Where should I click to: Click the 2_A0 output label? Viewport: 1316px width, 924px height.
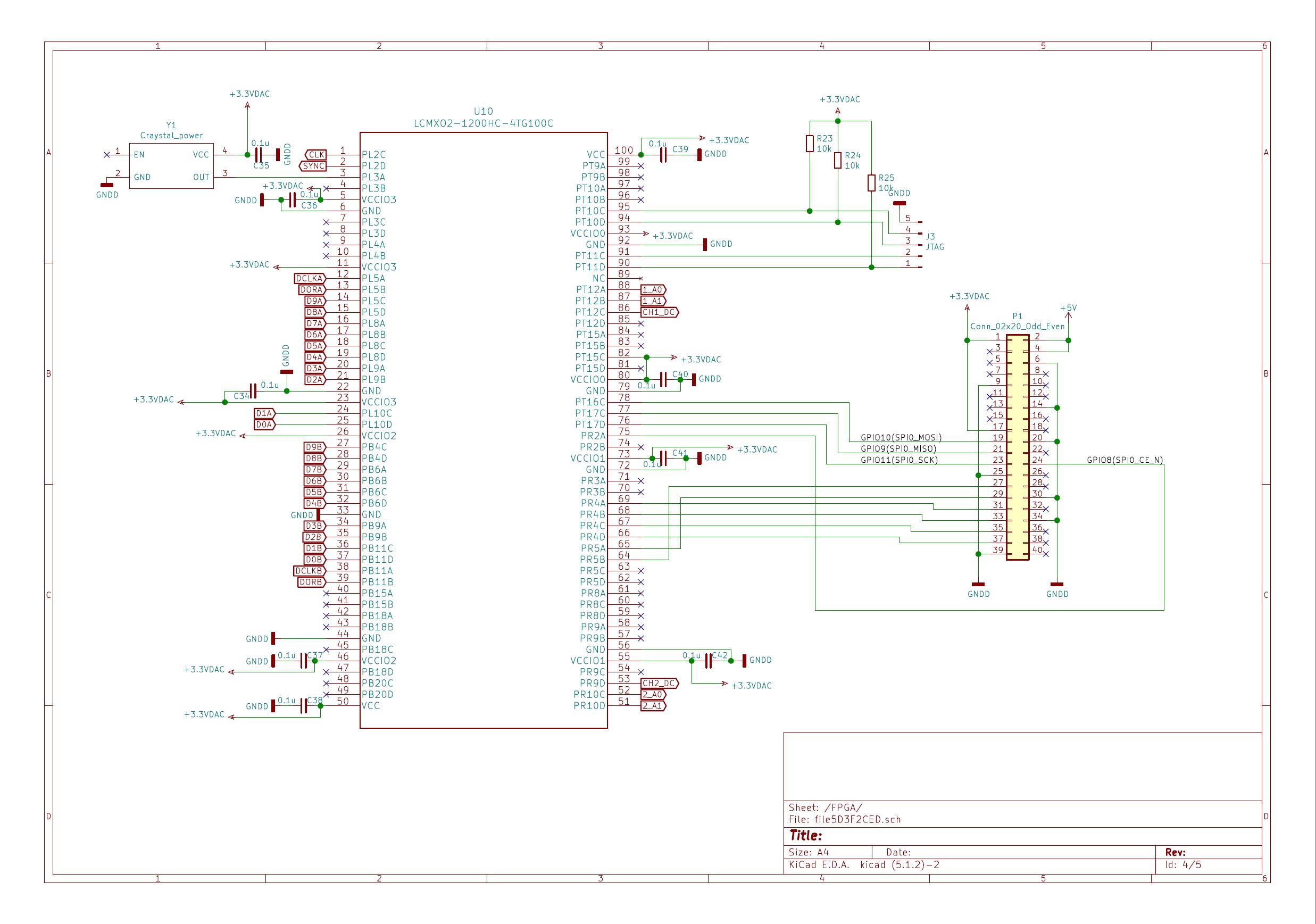(x=653, y=695)
